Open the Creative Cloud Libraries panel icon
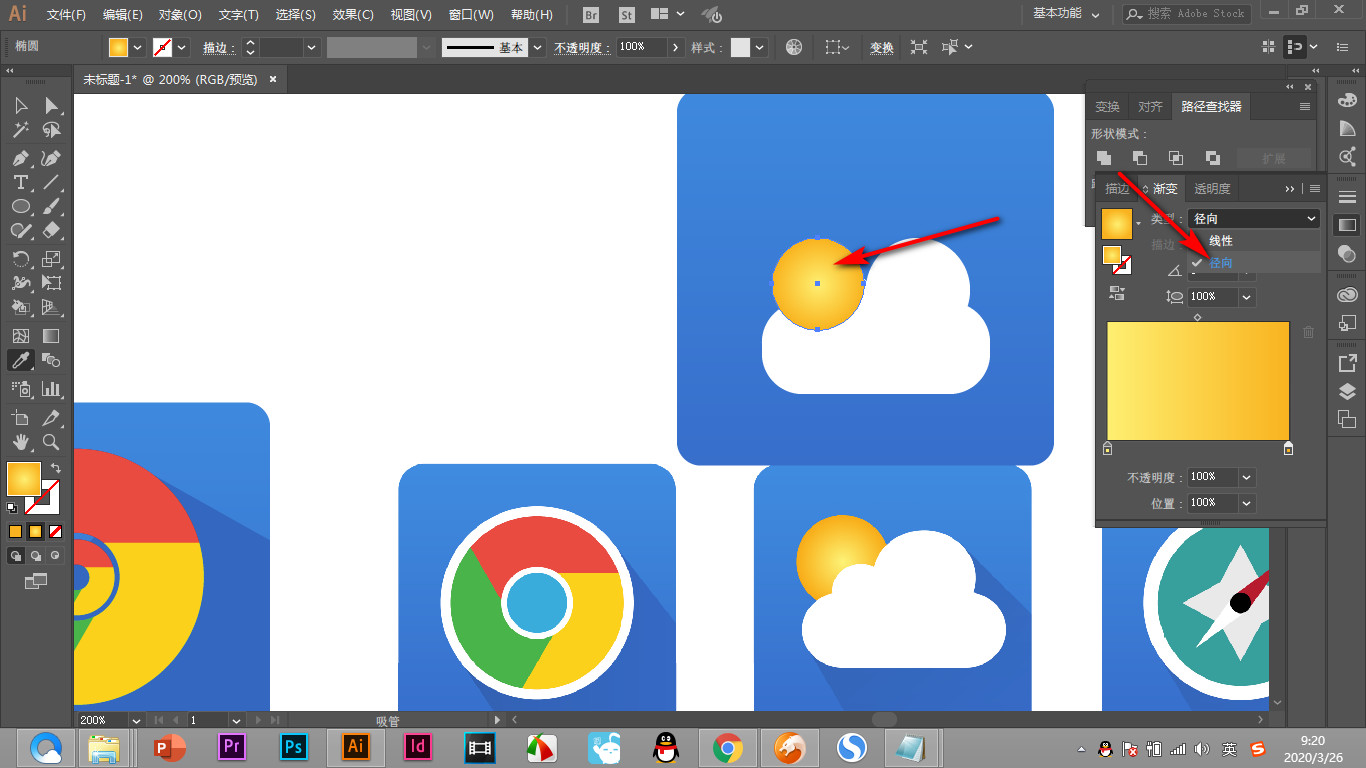1366x768 pixels. pos(1347,295)
